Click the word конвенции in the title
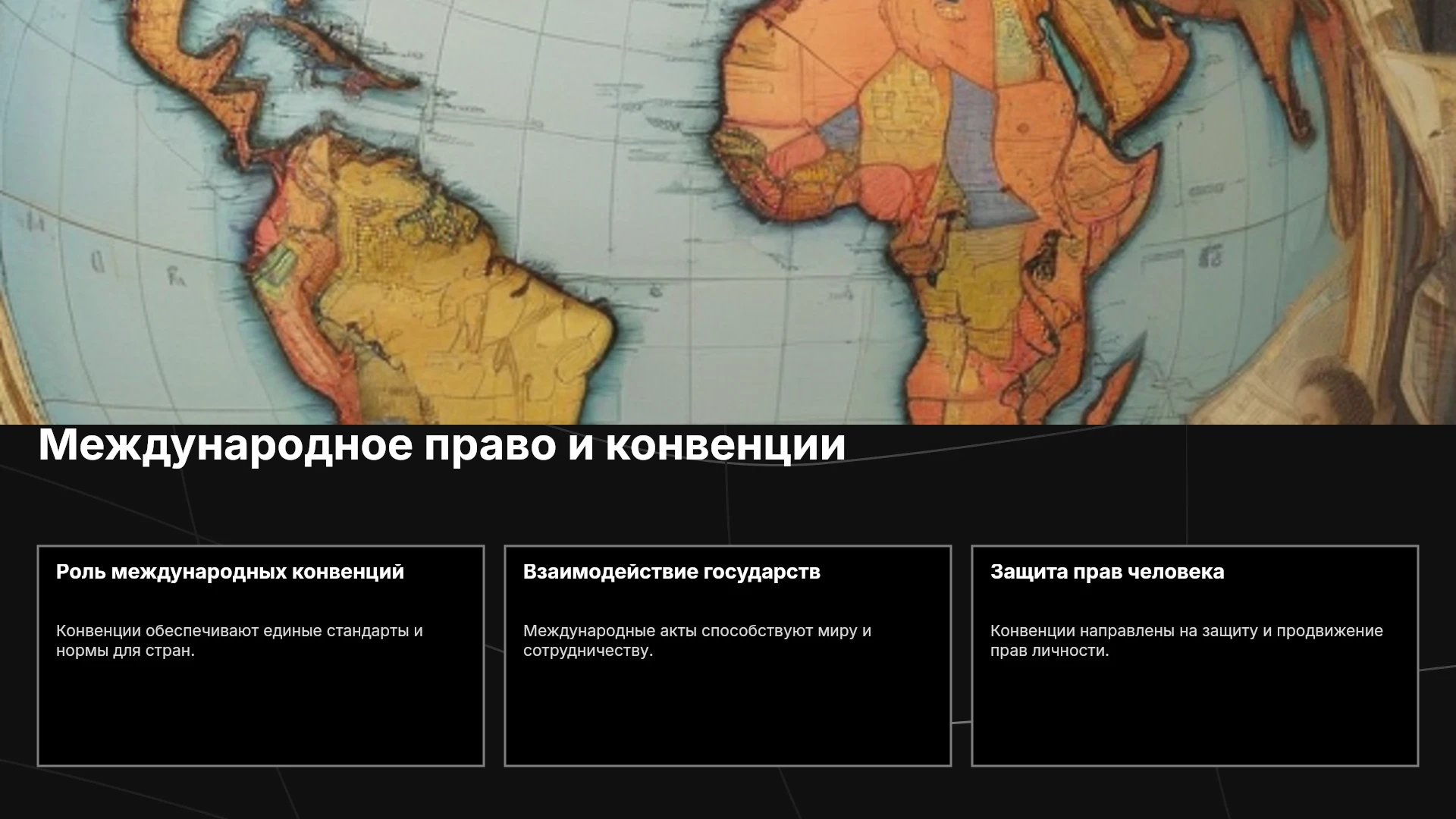The height and width of the screenshot is (819, 1456). coord(726,445)
